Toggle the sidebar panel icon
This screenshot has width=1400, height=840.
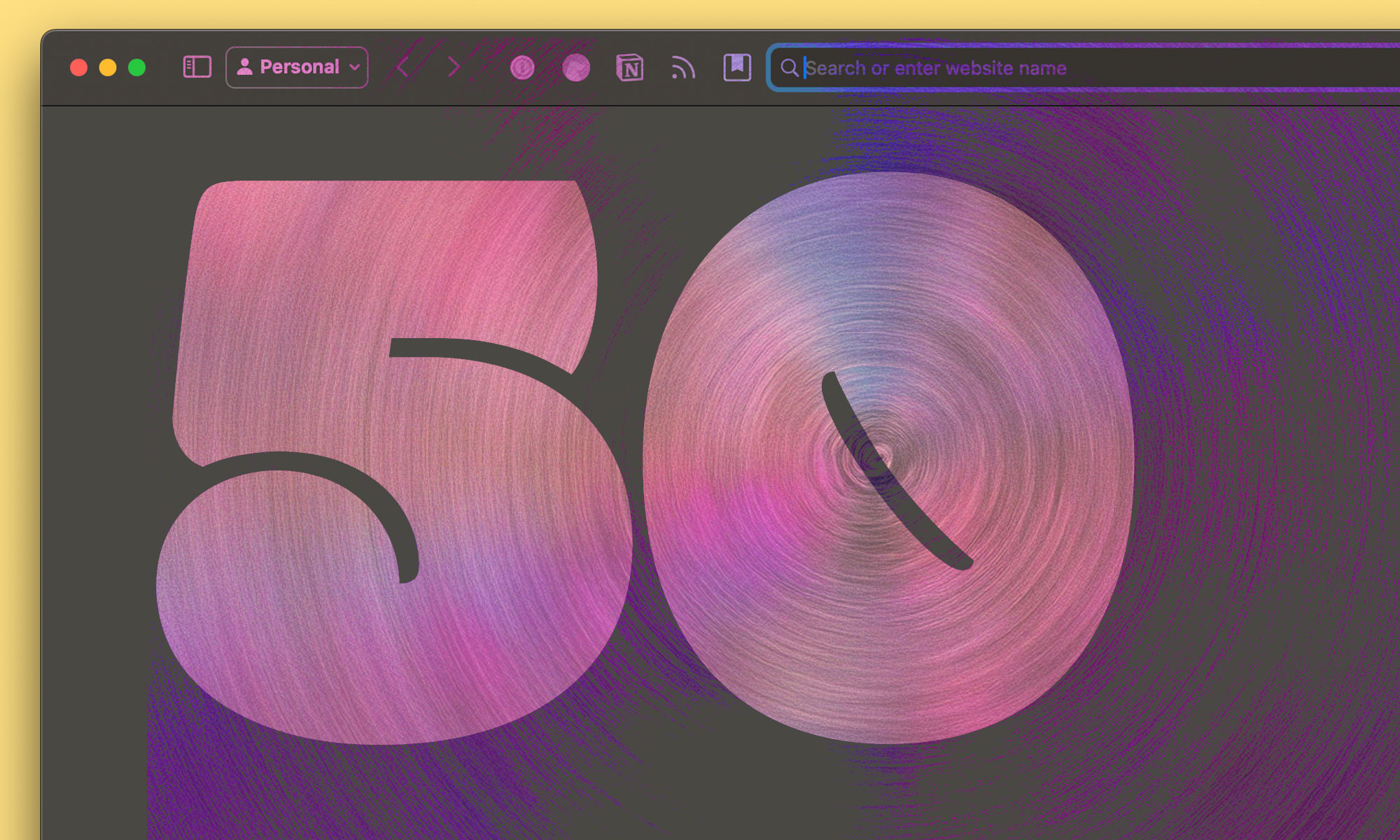(x=197, y=67)
